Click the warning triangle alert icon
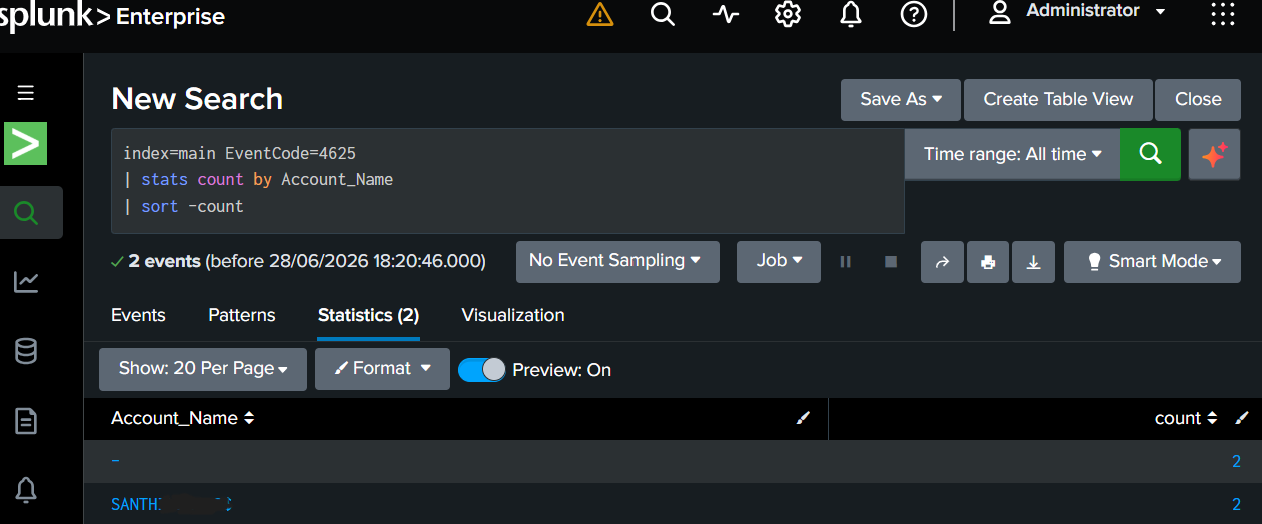The image size is (1262, 524). tap(600, 14)
